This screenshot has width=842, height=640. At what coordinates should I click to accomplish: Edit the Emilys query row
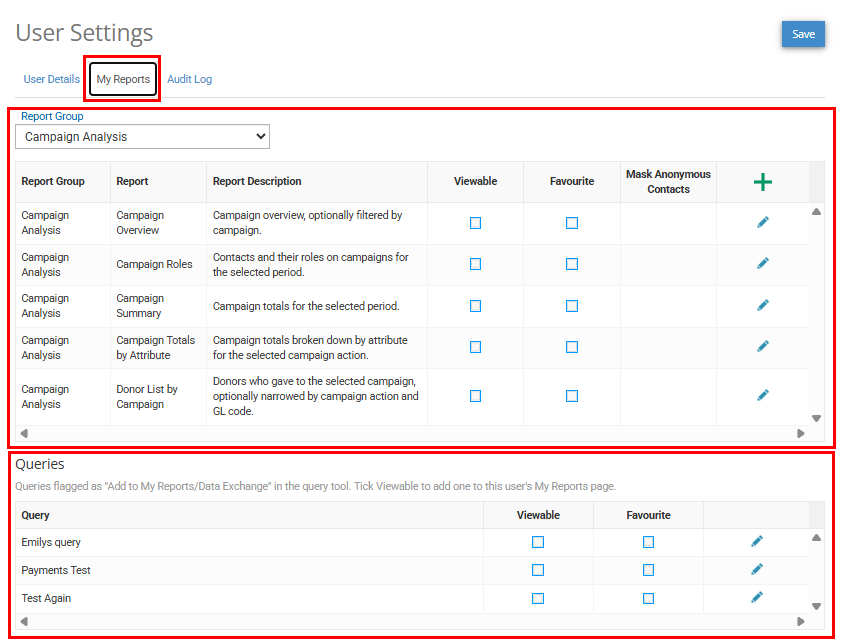tap(757, 541)
